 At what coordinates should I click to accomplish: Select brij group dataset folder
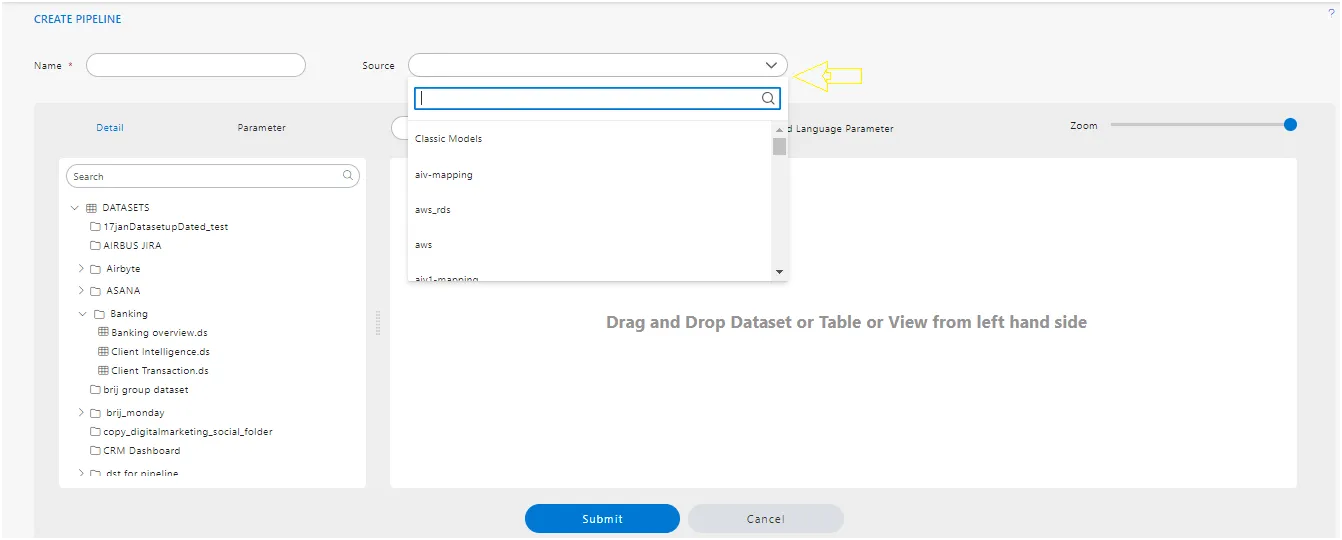[x=146, y=390]
